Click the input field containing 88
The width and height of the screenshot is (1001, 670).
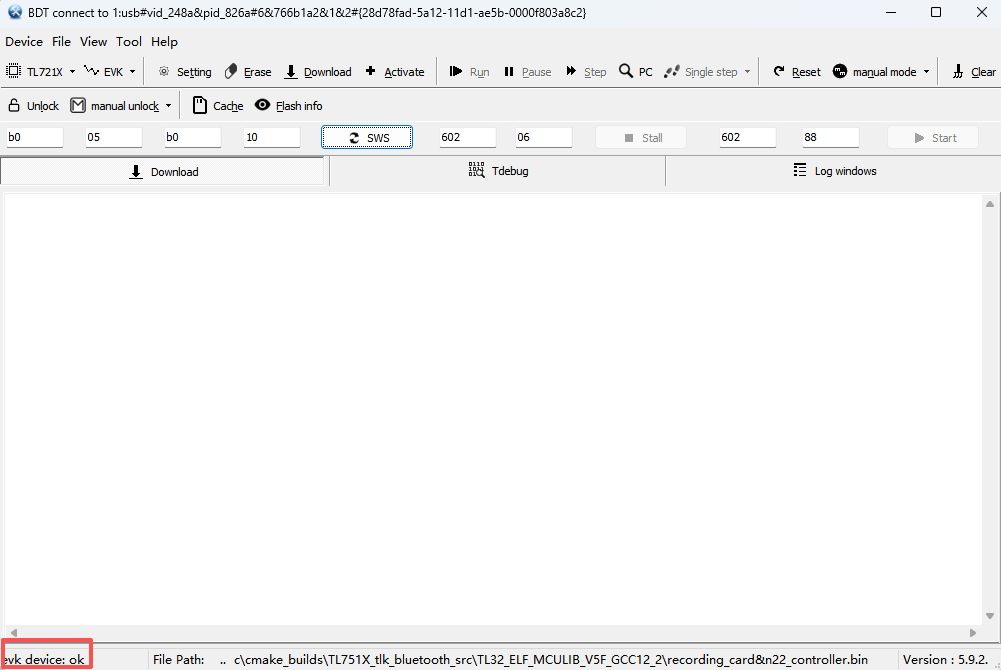pyautogui.click(x=831, y=137)
